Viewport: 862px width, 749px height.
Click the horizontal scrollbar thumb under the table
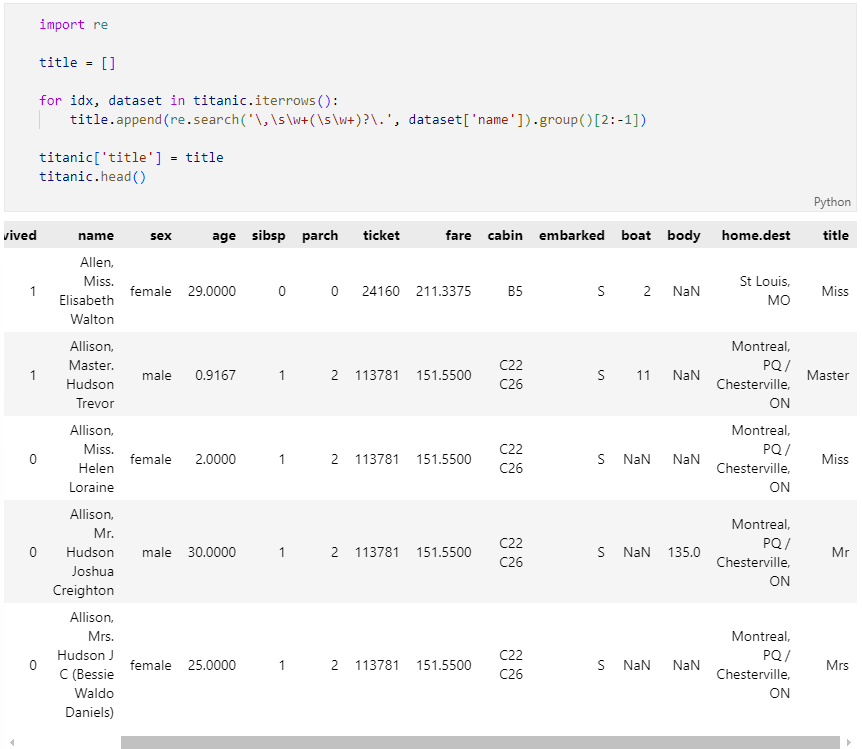[480, 742]
